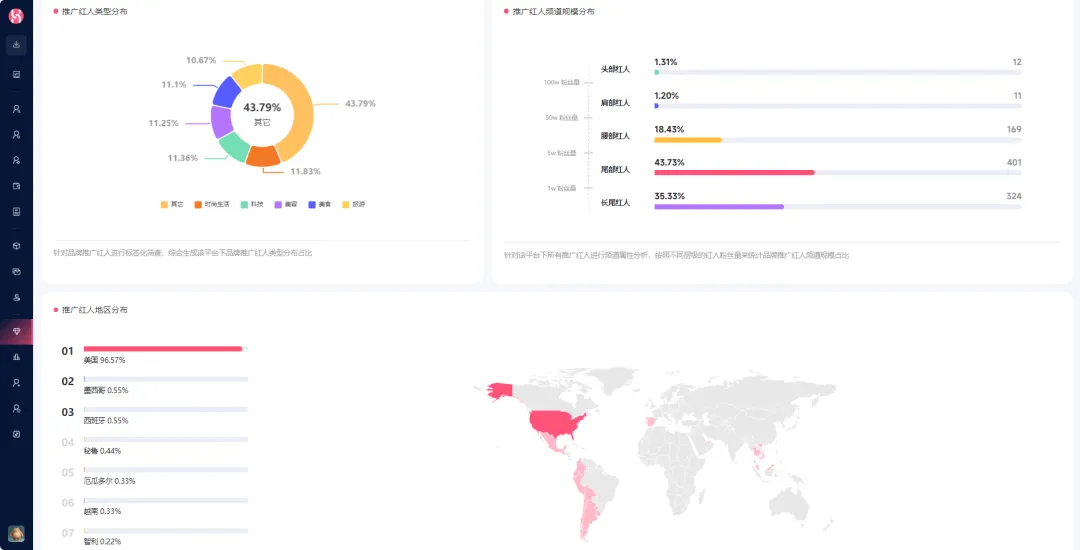Click the pink app logo in sidebar
This screenshot has width=1080, height=550.
(x=16, y=16)
